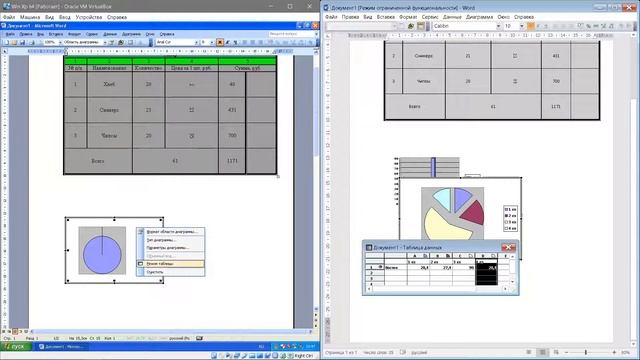
Task: Choose Формат области диаграммы from context menu
Action: (171, 232)
